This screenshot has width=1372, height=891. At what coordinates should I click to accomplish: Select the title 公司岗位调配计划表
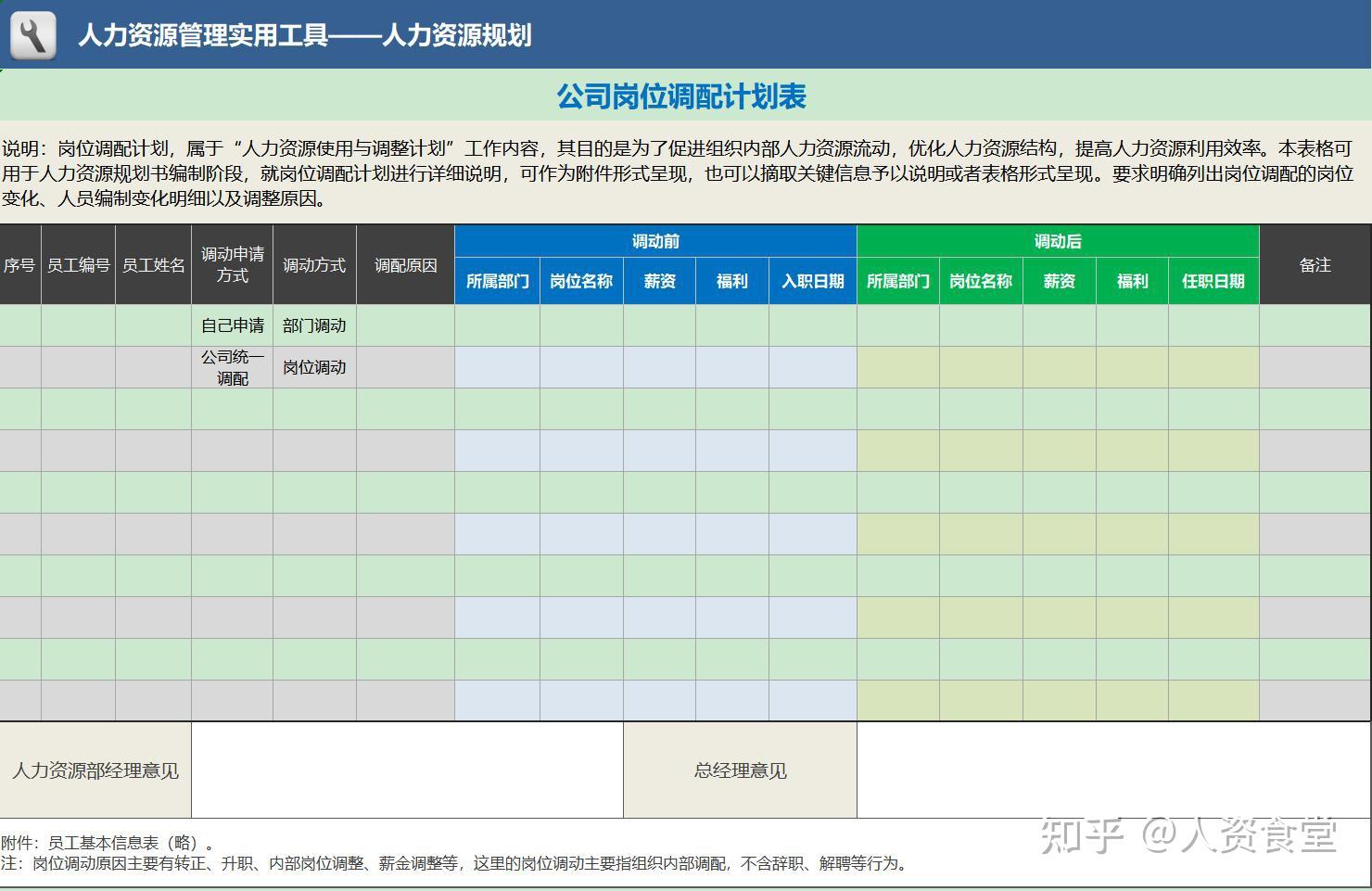tap(681, 96)
